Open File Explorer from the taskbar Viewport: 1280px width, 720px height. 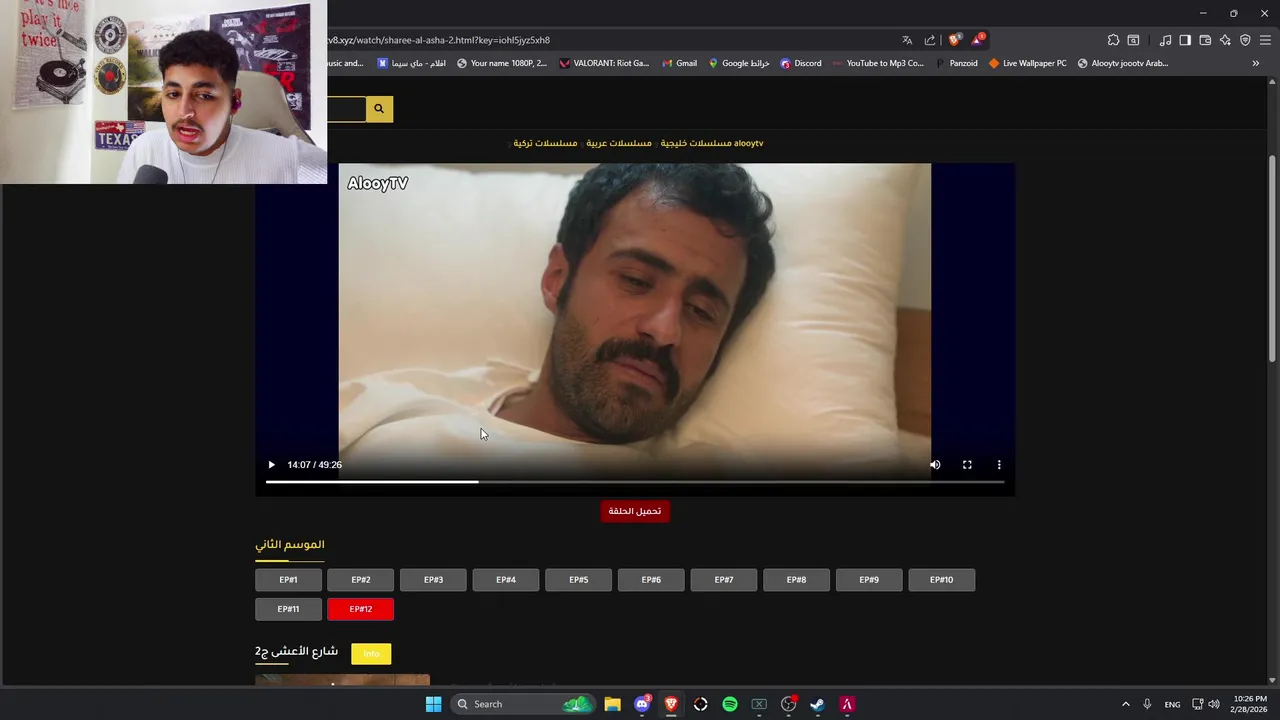click(612, 704)
